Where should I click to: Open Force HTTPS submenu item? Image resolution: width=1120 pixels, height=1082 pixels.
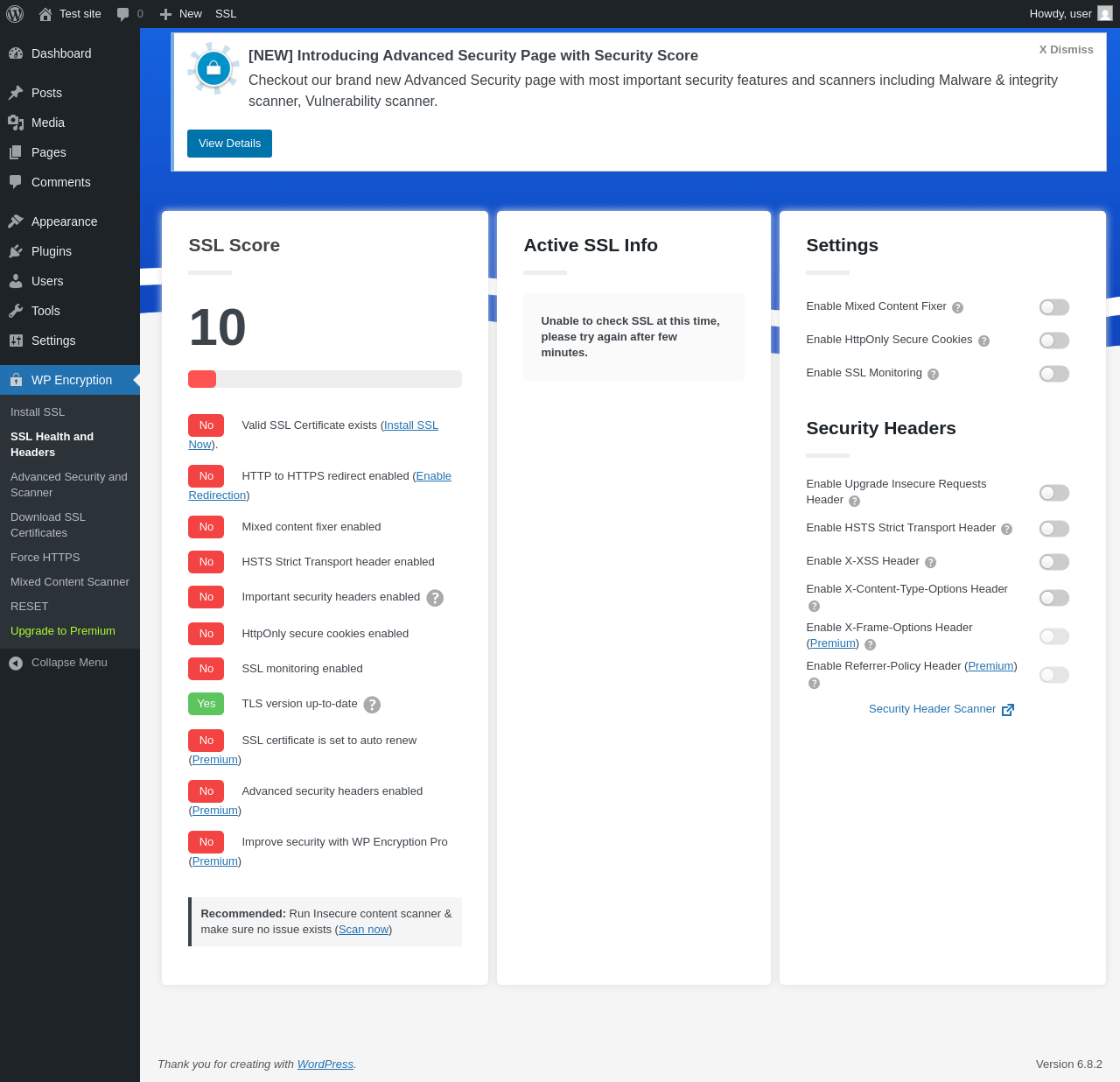pos(45,558)
